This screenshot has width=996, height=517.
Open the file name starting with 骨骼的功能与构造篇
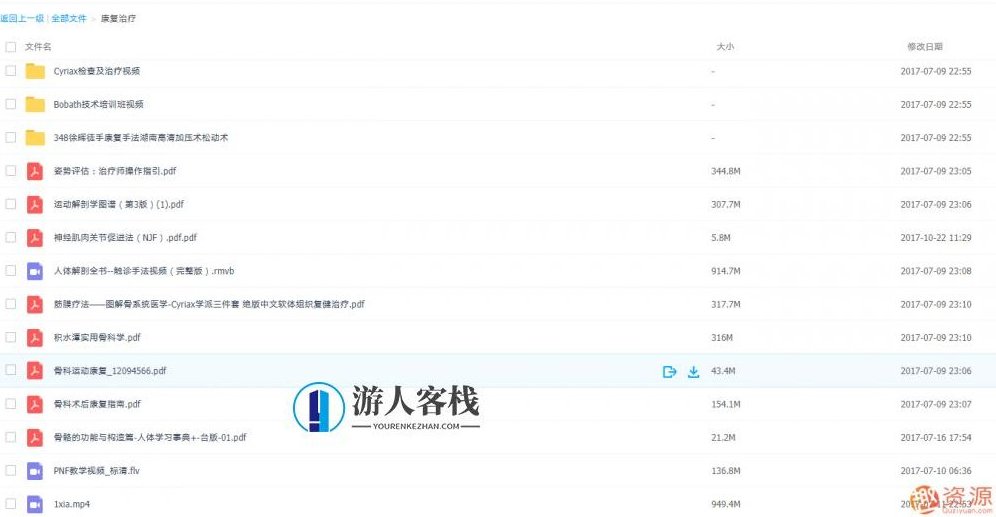[x=150, y=438]
